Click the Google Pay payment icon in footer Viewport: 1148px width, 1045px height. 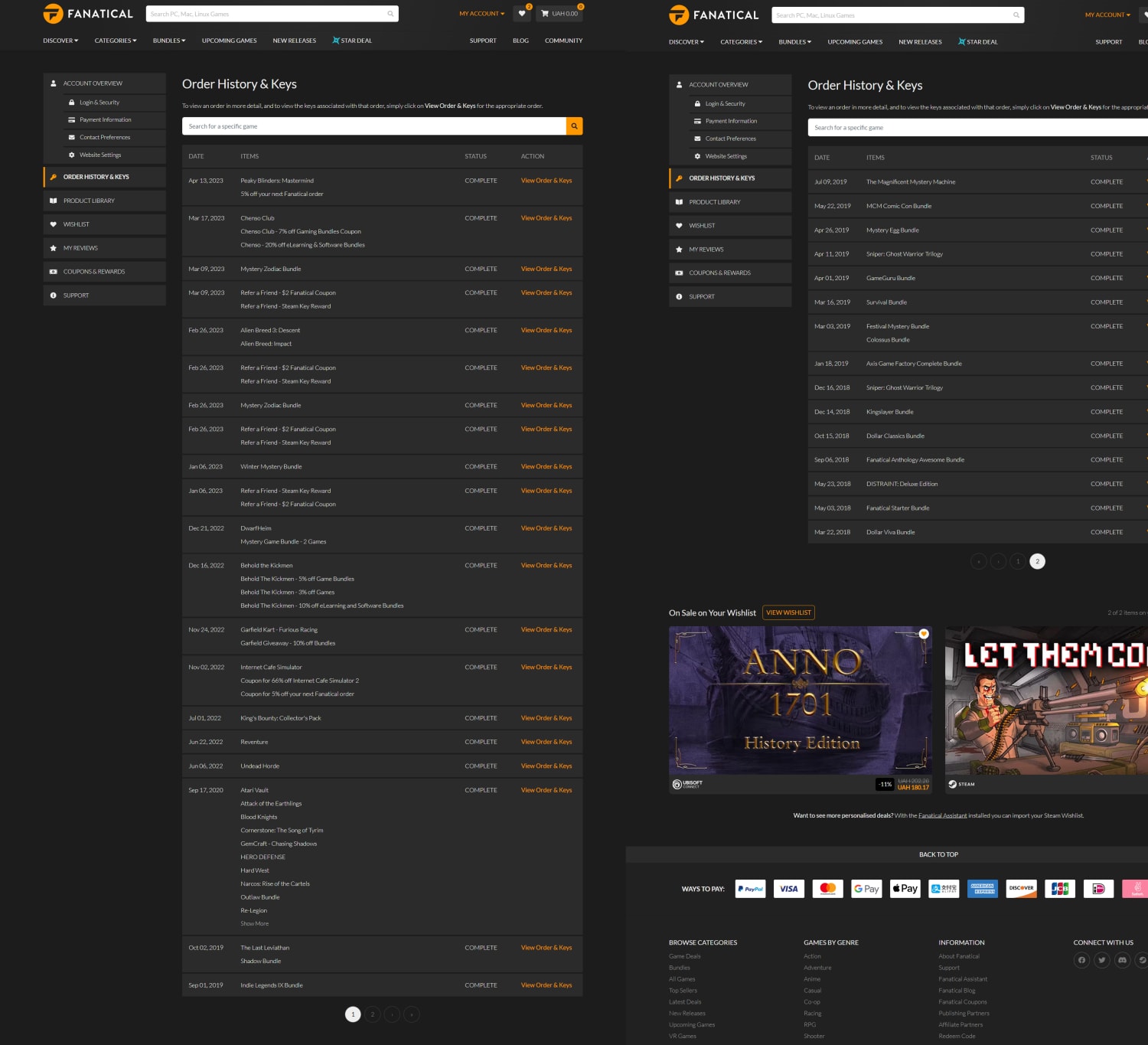(x=867, y=889)
